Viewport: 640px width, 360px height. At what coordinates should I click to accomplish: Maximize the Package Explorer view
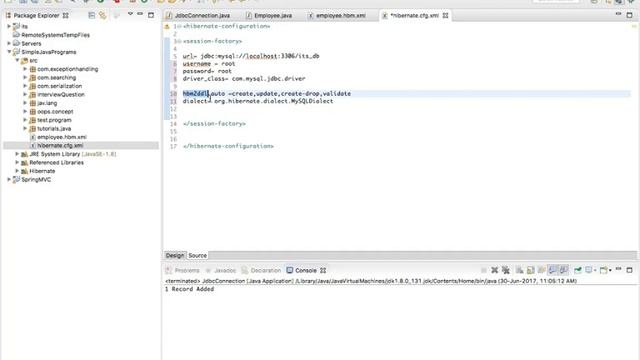tap(151, 15)
